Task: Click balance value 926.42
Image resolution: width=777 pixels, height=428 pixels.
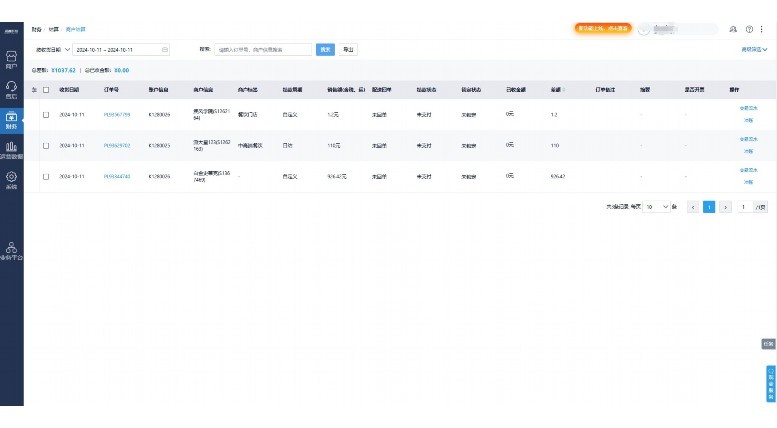Action: click(557, 176)
